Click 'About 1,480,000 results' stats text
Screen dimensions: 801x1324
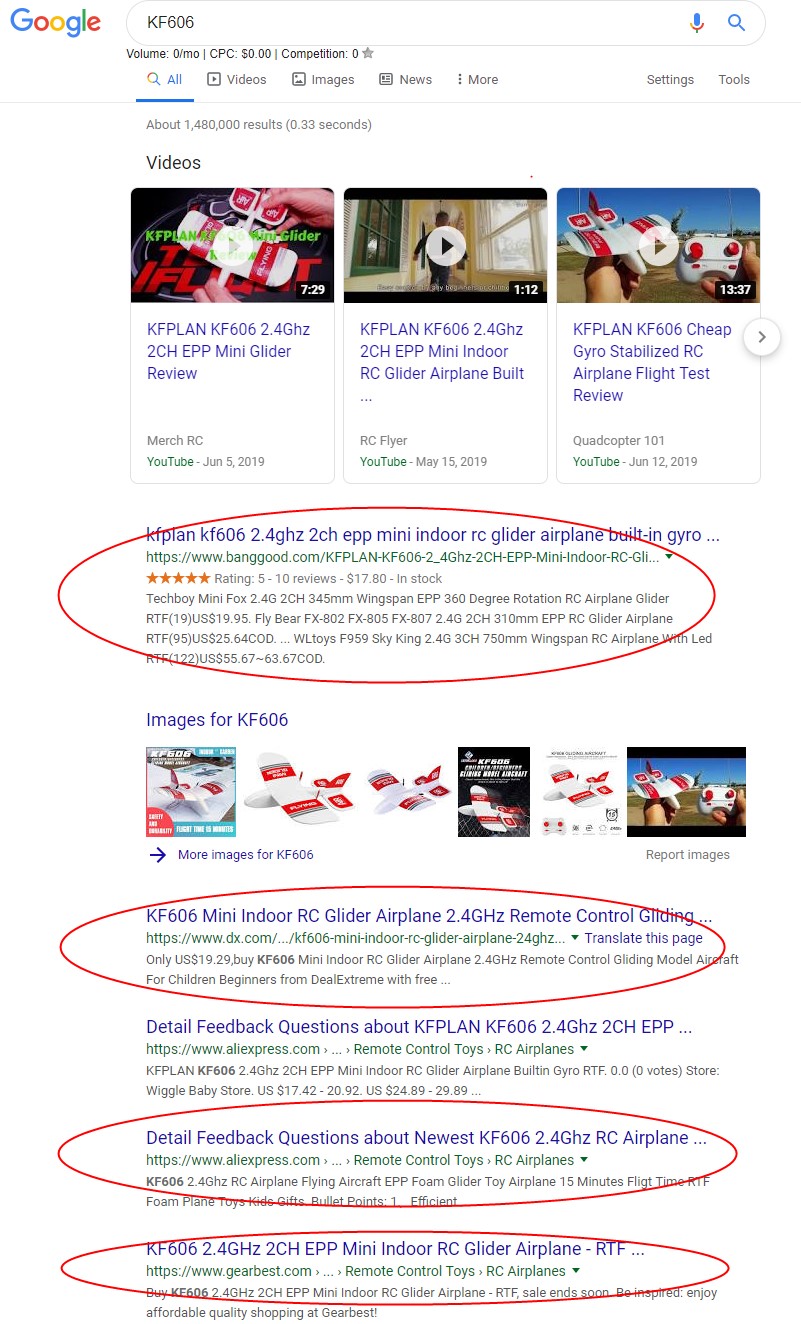pyautogui.click(x=259, y=125)
